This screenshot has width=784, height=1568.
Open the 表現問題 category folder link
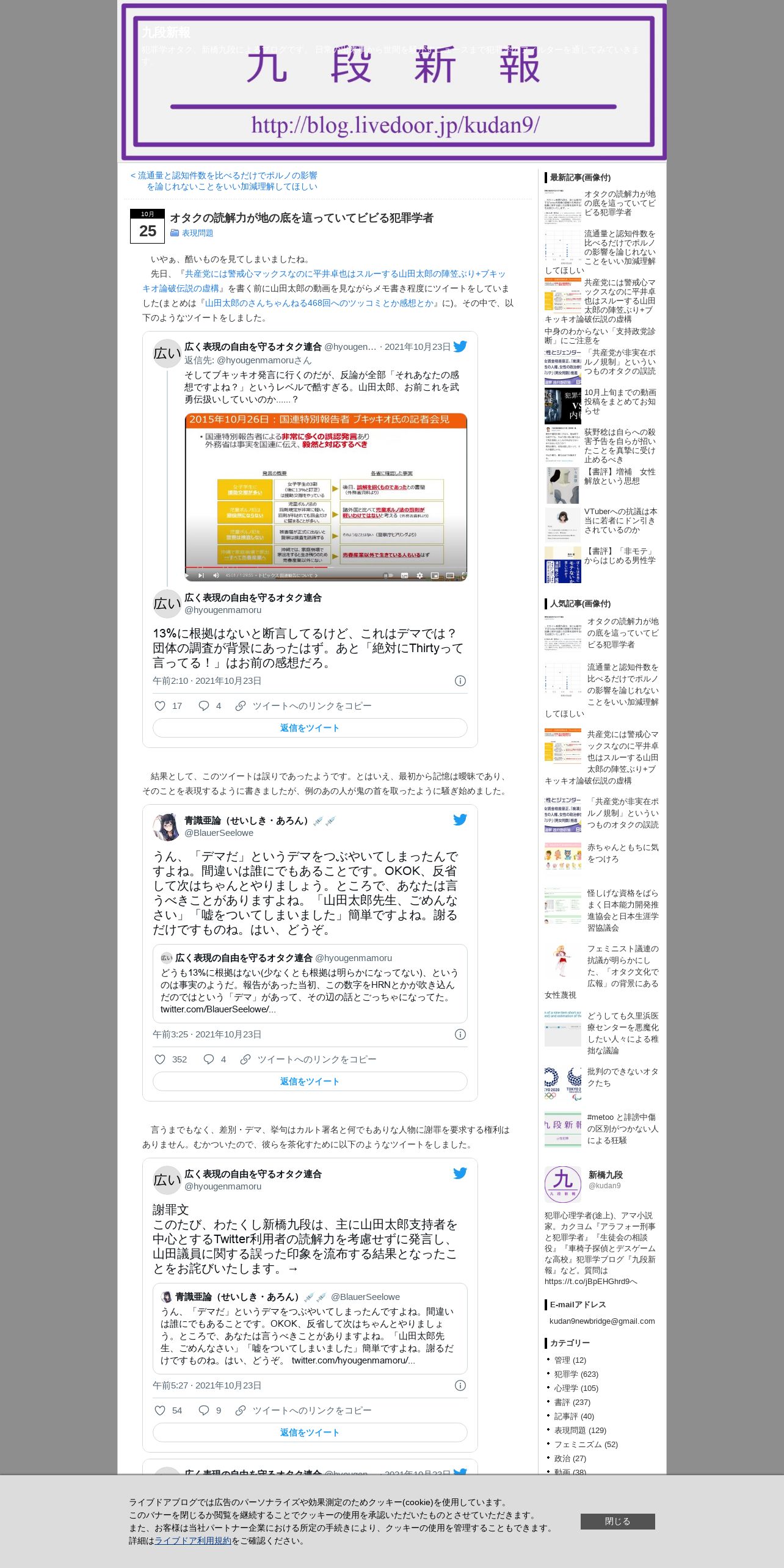click(192, 233)
